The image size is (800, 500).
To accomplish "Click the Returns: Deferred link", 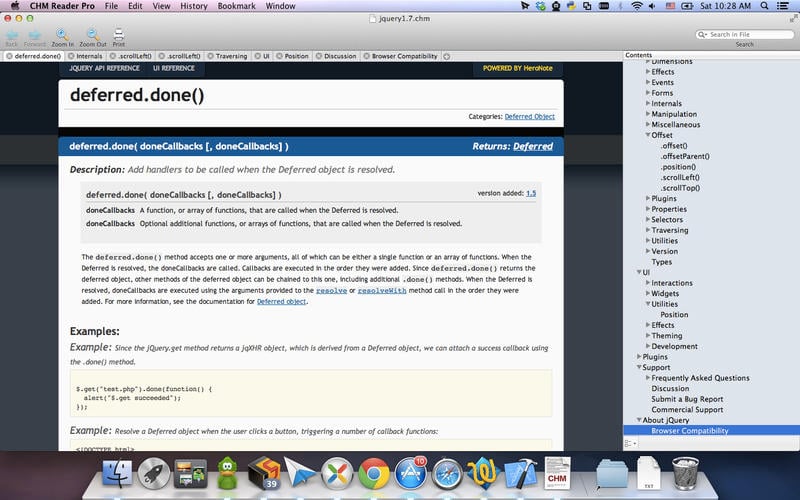I will [x=533, y=146].
